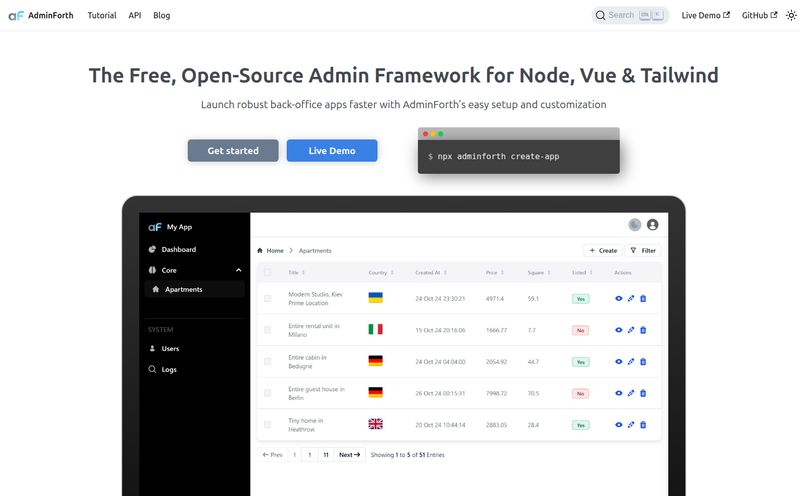Edit the Tiny home in Heathrow record
Screen dimensions: 800x496
[631, 425]
